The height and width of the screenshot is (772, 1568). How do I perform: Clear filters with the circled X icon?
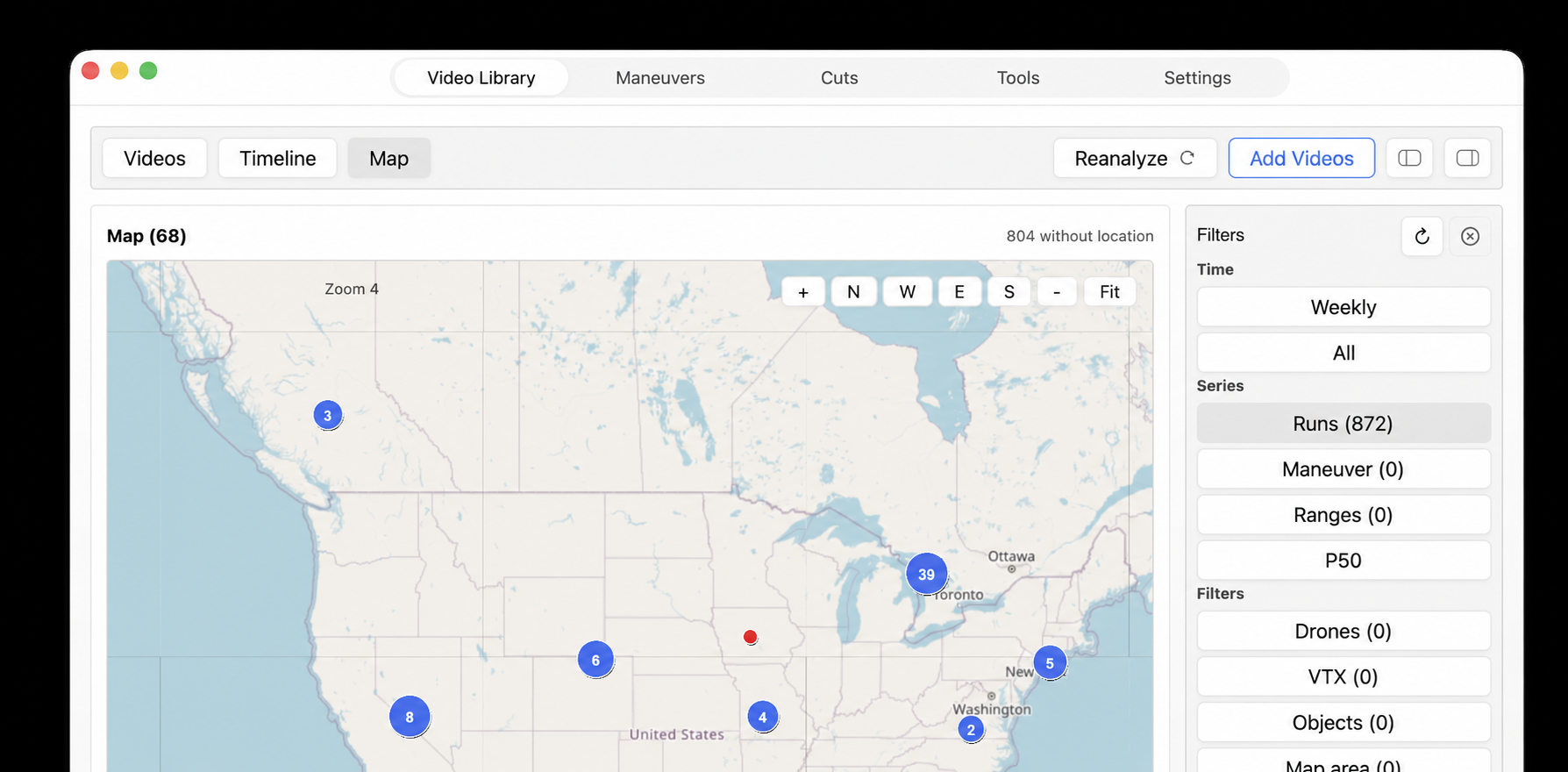tap(1470, 236)
